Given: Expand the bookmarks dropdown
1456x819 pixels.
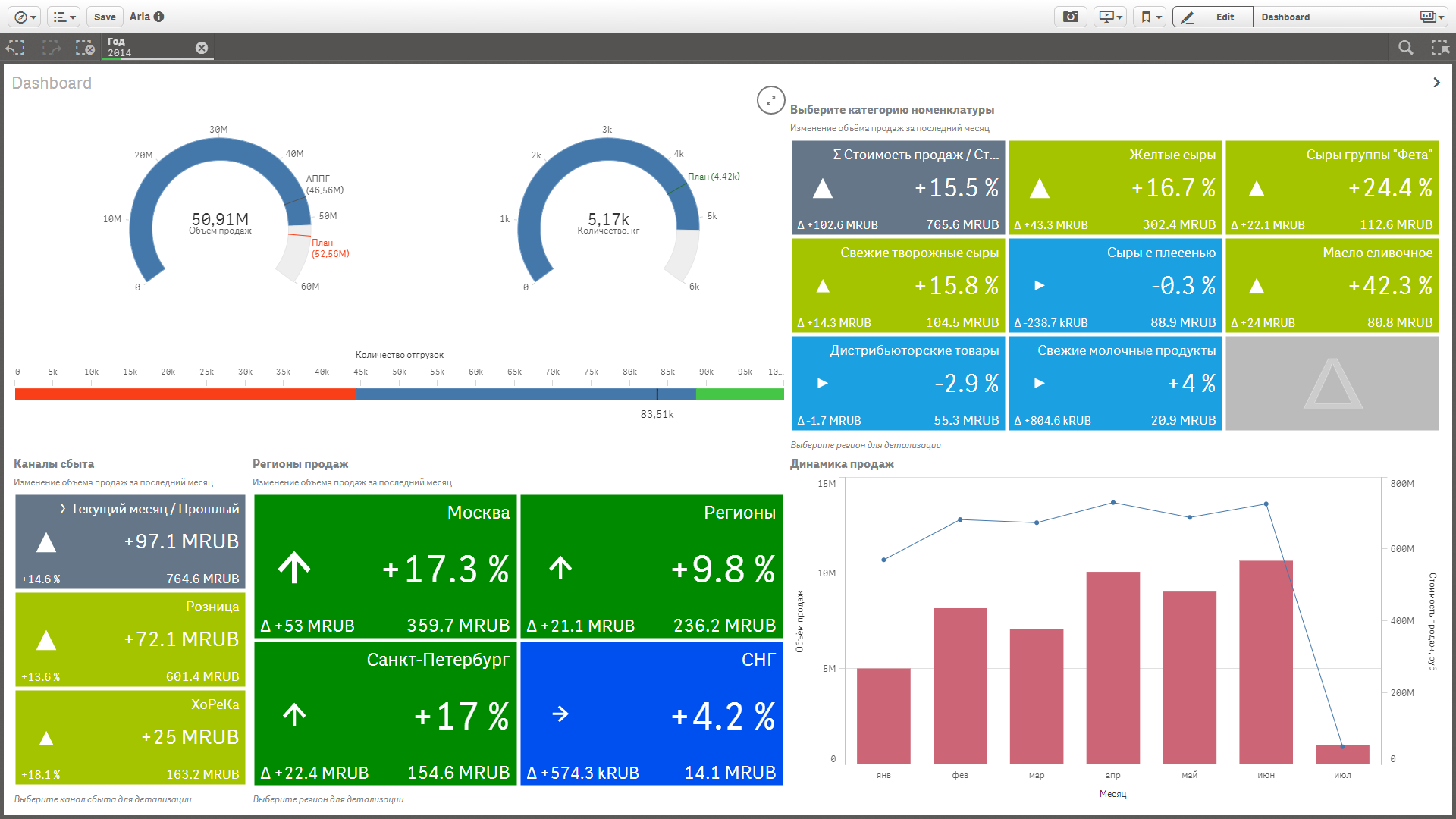Looking at the screenshot, I should click(x=1151, y=17).
